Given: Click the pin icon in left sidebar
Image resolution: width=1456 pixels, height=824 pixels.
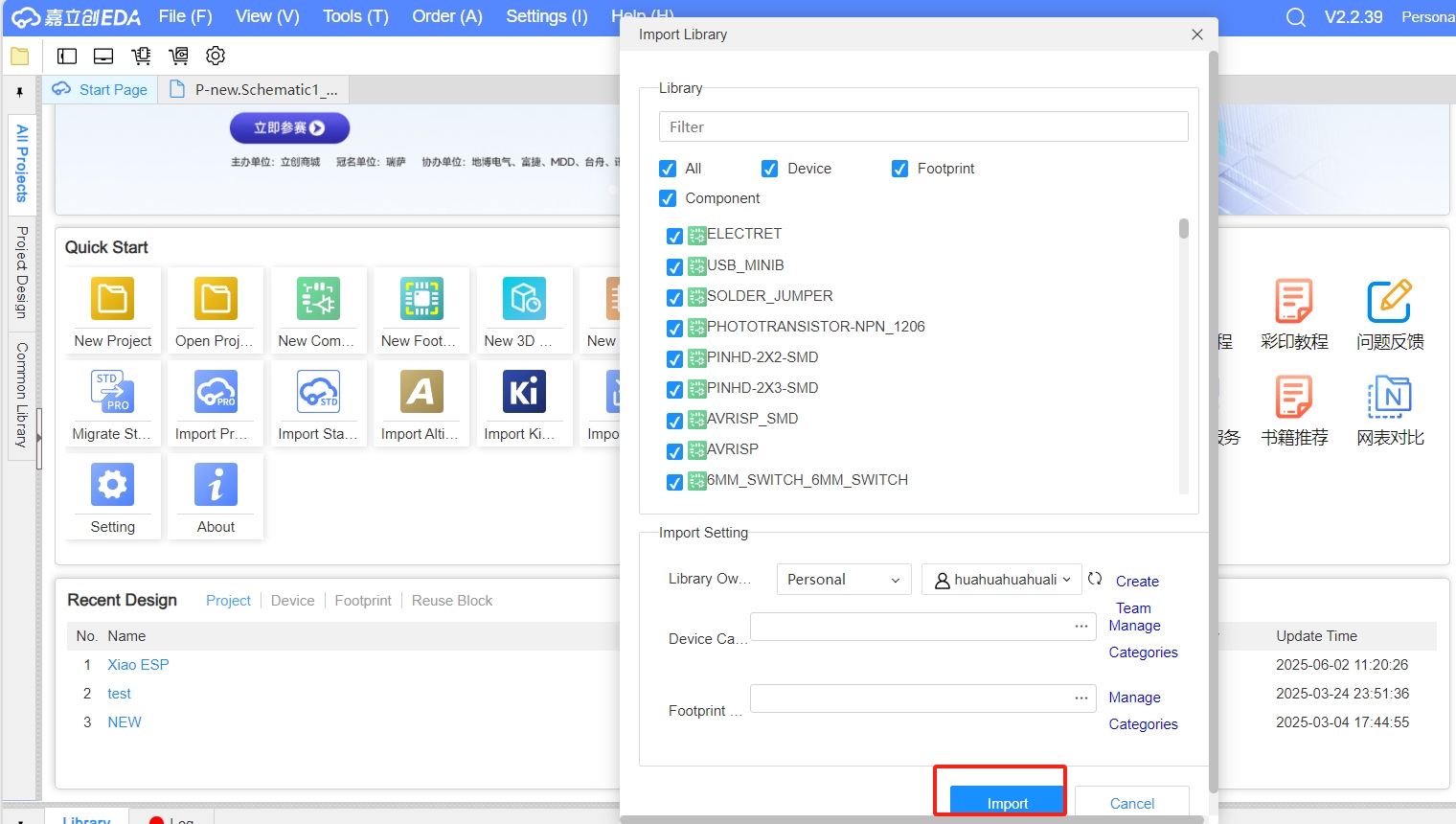Looking at the screenshot, I should coord(19,92).
